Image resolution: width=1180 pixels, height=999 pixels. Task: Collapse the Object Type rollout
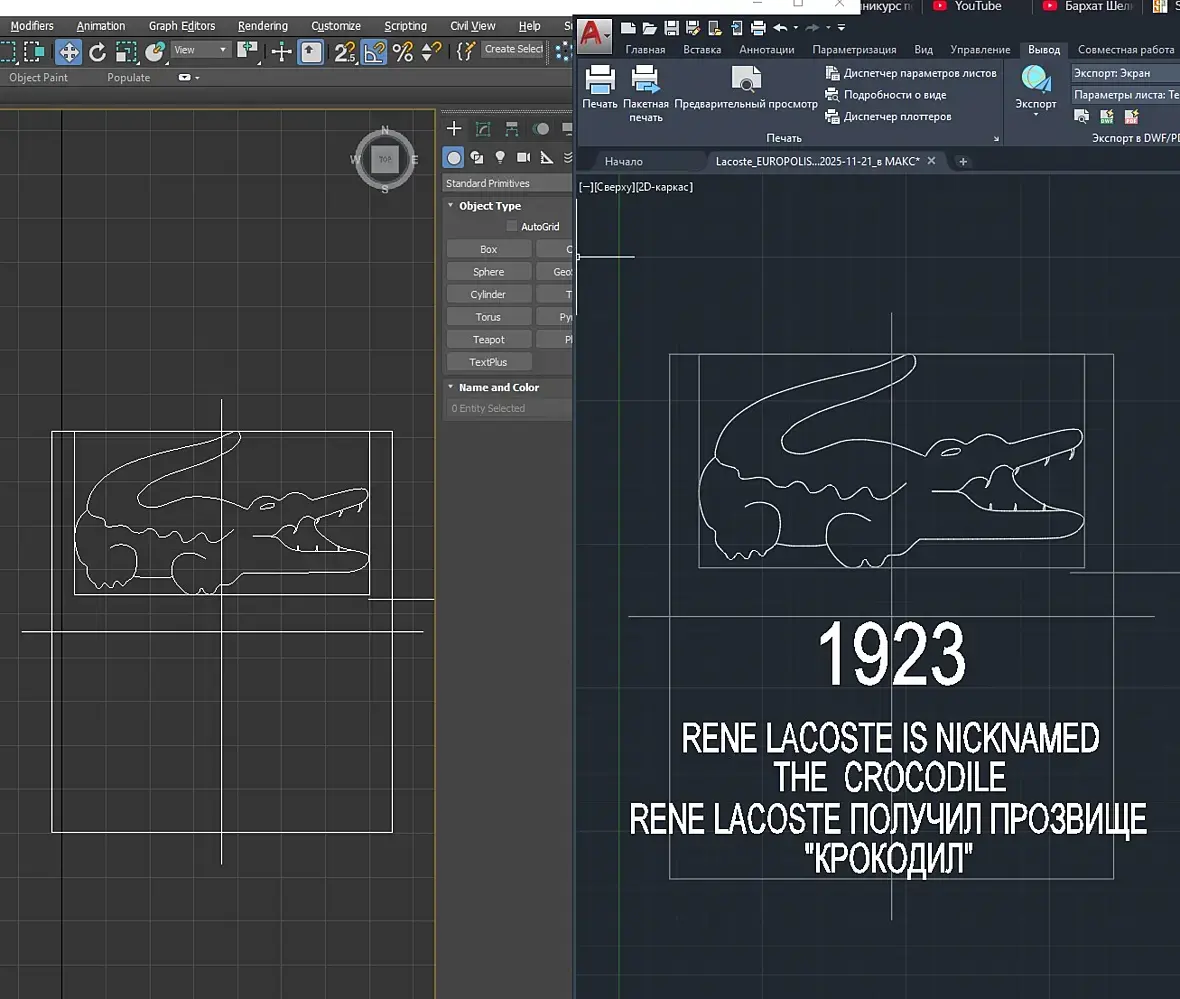pos(490,206)
